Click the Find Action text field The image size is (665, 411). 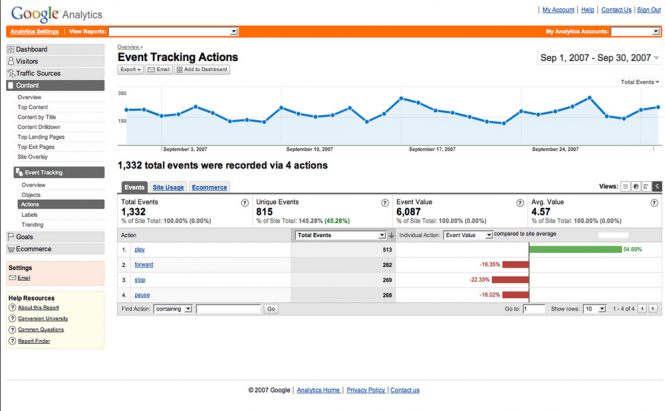(229, 309)
